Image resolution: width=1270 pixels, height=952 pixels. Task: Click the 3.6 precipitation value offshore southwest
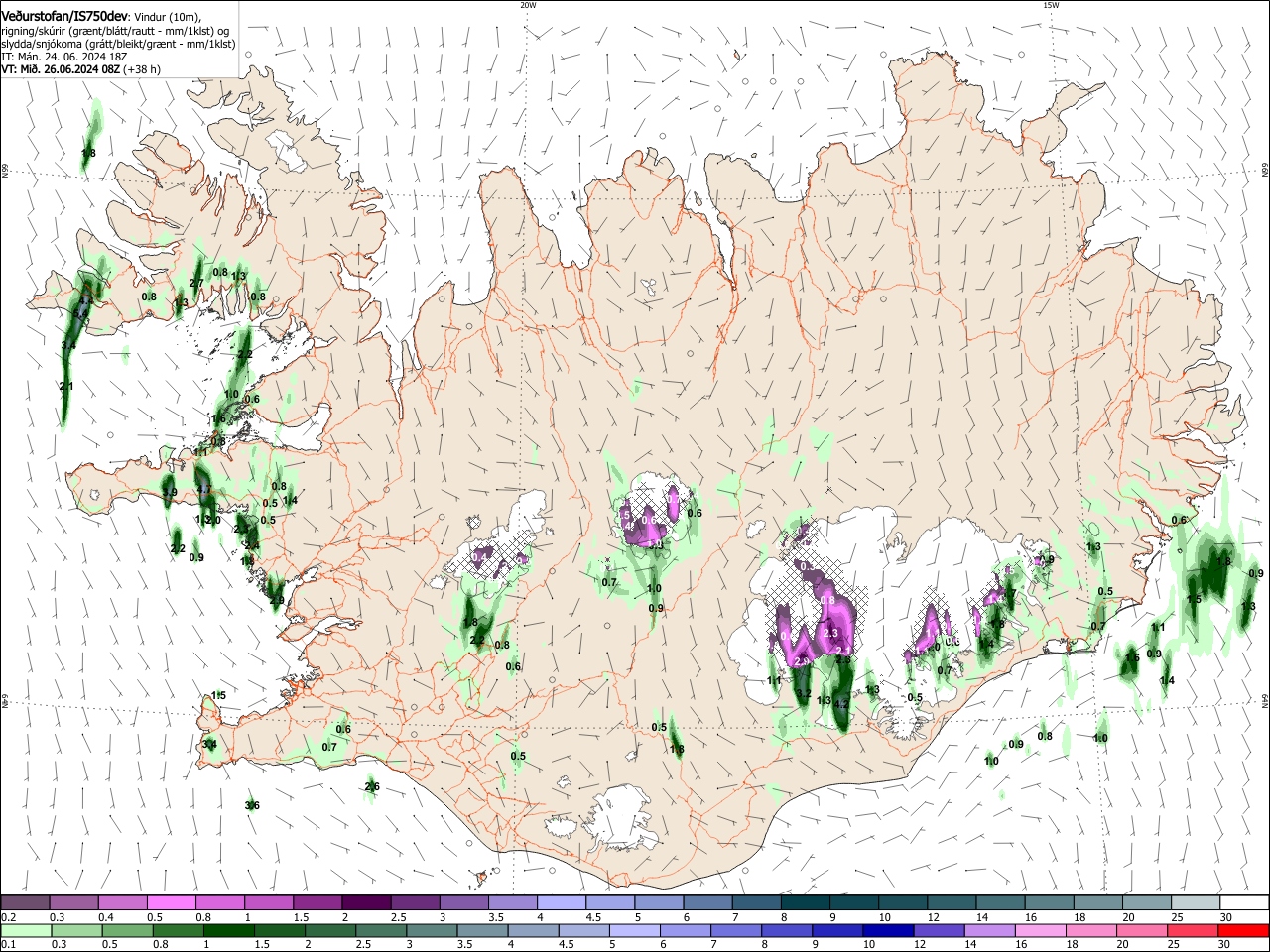pos(252,805)
